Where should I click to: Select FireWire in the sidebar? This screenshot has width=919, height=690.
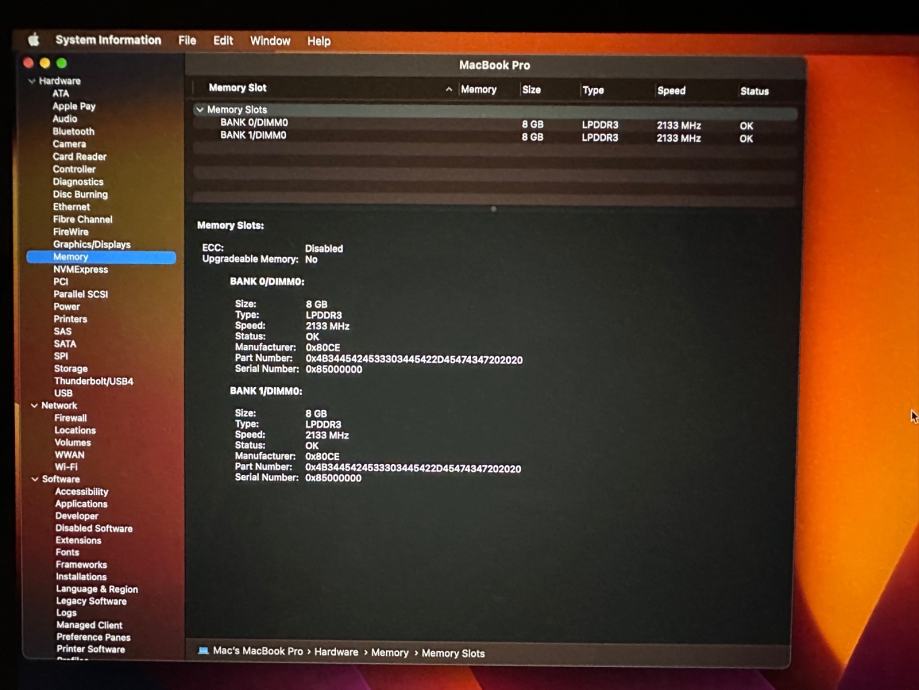71,232
